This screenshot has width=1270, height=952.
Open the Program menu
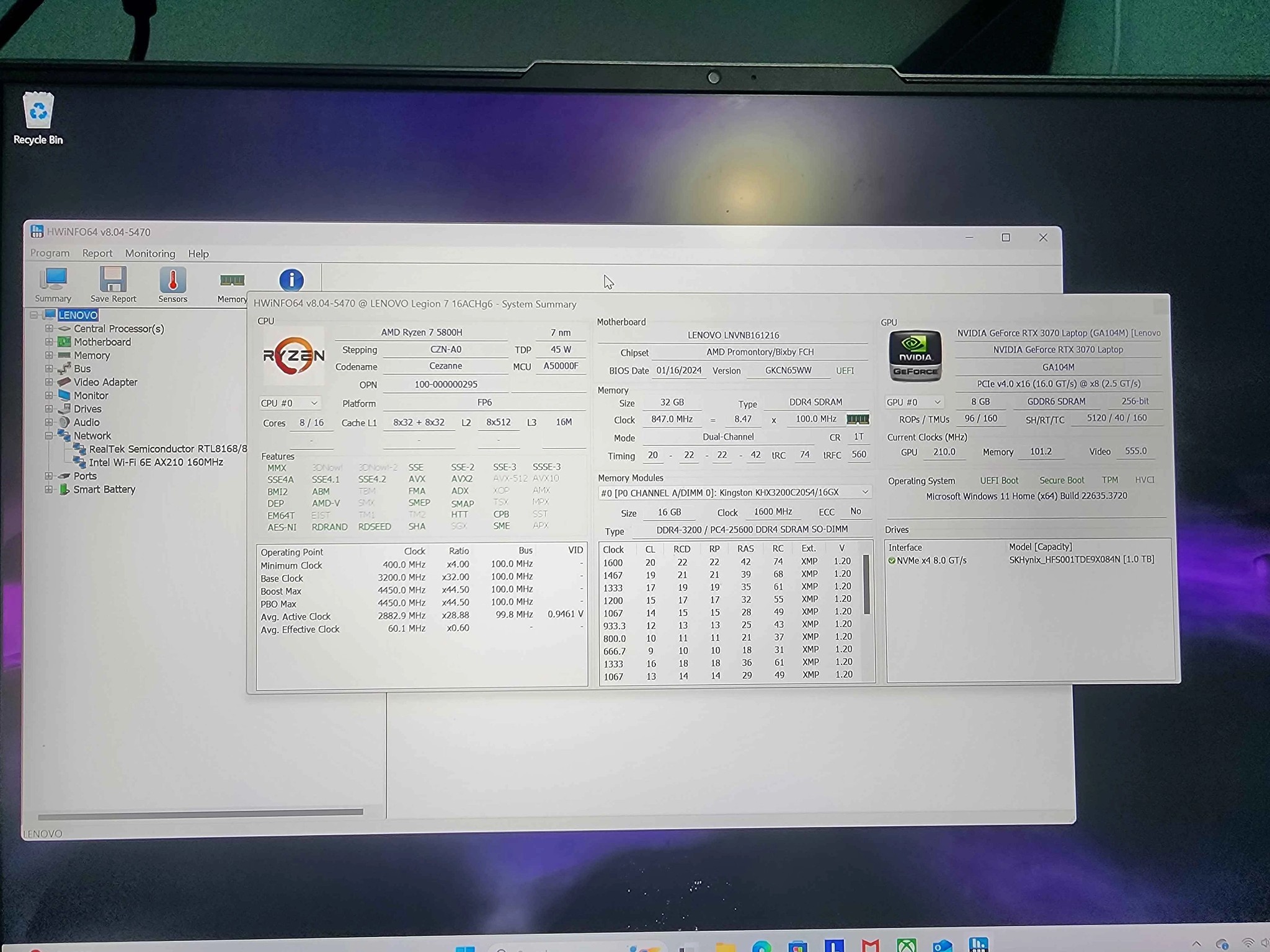tap(49, 253)
